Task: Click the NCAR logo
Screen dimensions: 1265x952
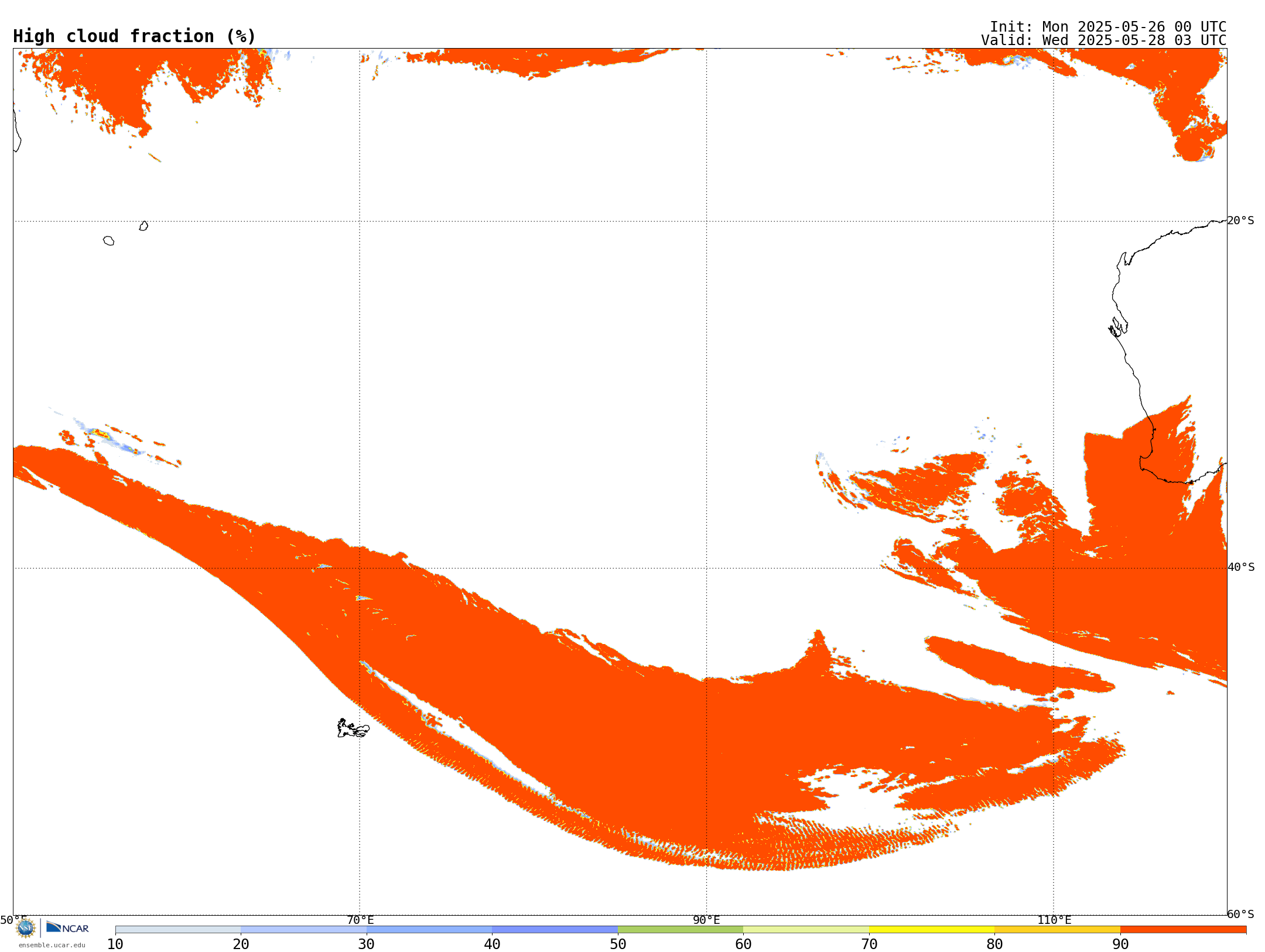Action: tap(68, 927)
